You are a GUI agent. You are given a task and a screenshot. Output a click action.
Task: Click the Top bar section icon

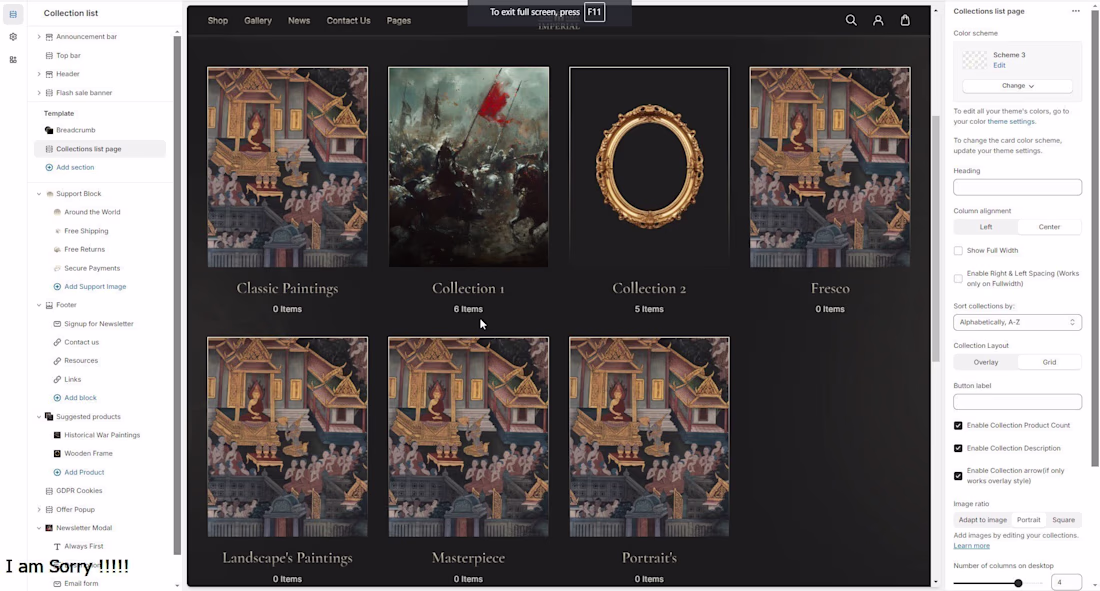click(49, 55)
